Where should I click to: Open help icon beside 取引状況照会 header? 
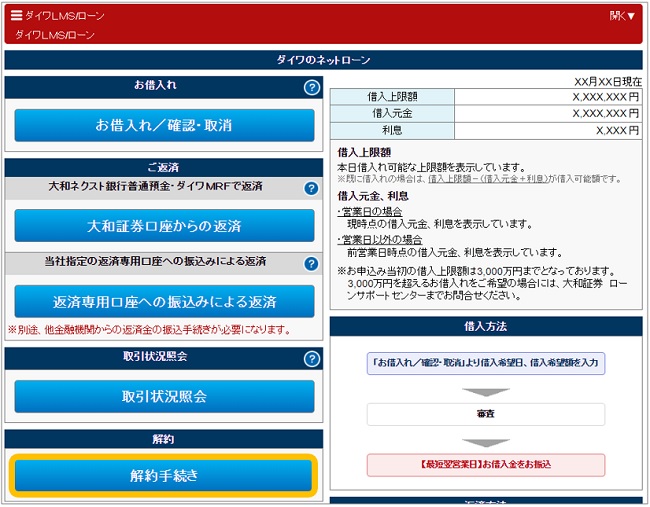point(312,359)
